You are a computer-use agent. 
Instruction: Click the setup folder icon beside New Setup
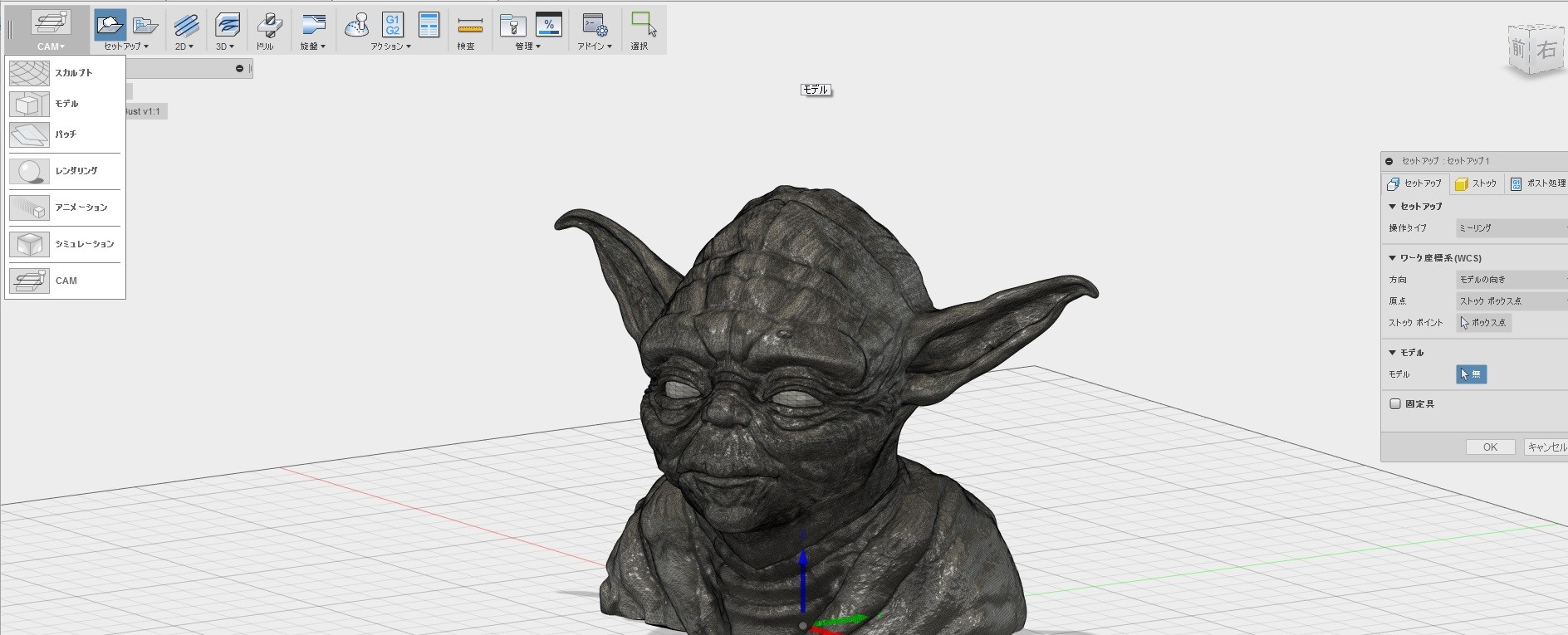pyautogui.click(x=145, y=25)
